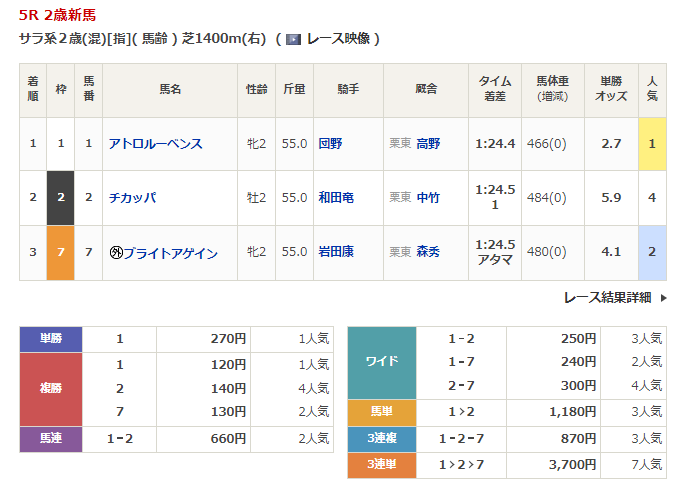The height and width of the screenshot is (484, 681).
Task: Click the 外 mark beside ブライトアゲイン
Action: point(116,253)
